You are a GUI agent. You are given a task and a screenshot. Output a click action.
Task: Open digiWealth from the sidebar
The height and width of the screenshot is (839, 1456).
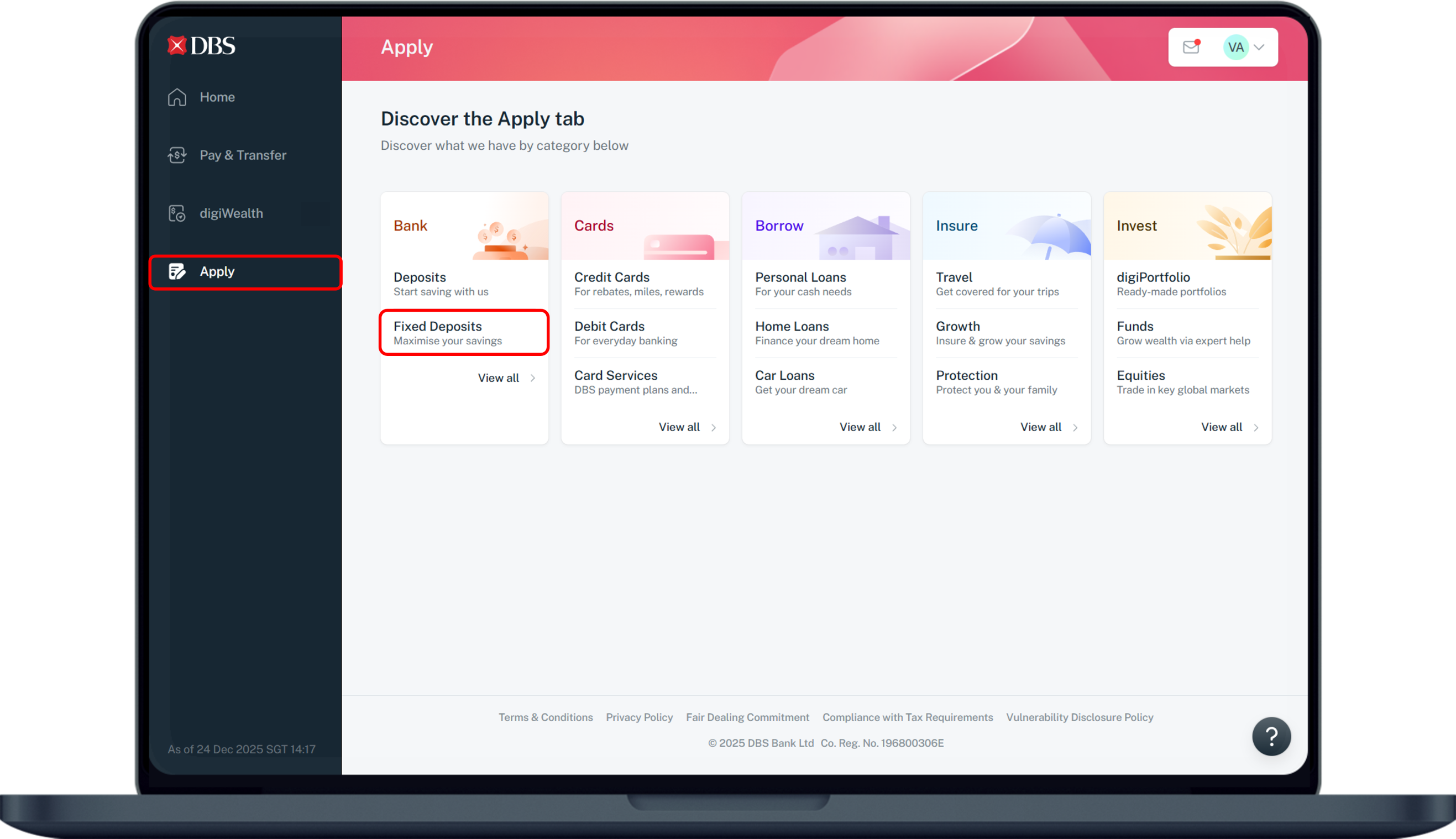[x=245, y=213]
